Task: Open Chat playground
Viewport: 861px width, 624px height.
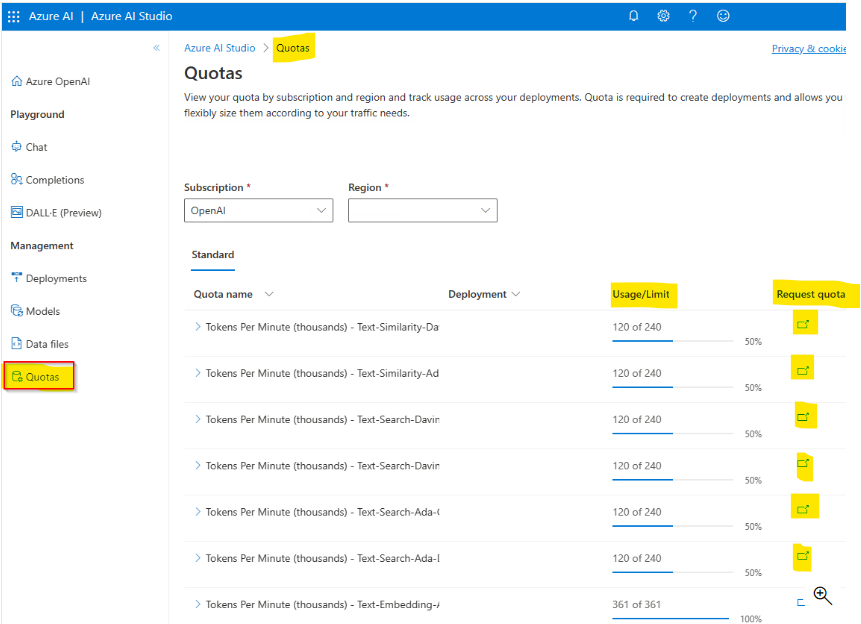Action: tap(29, 147)
